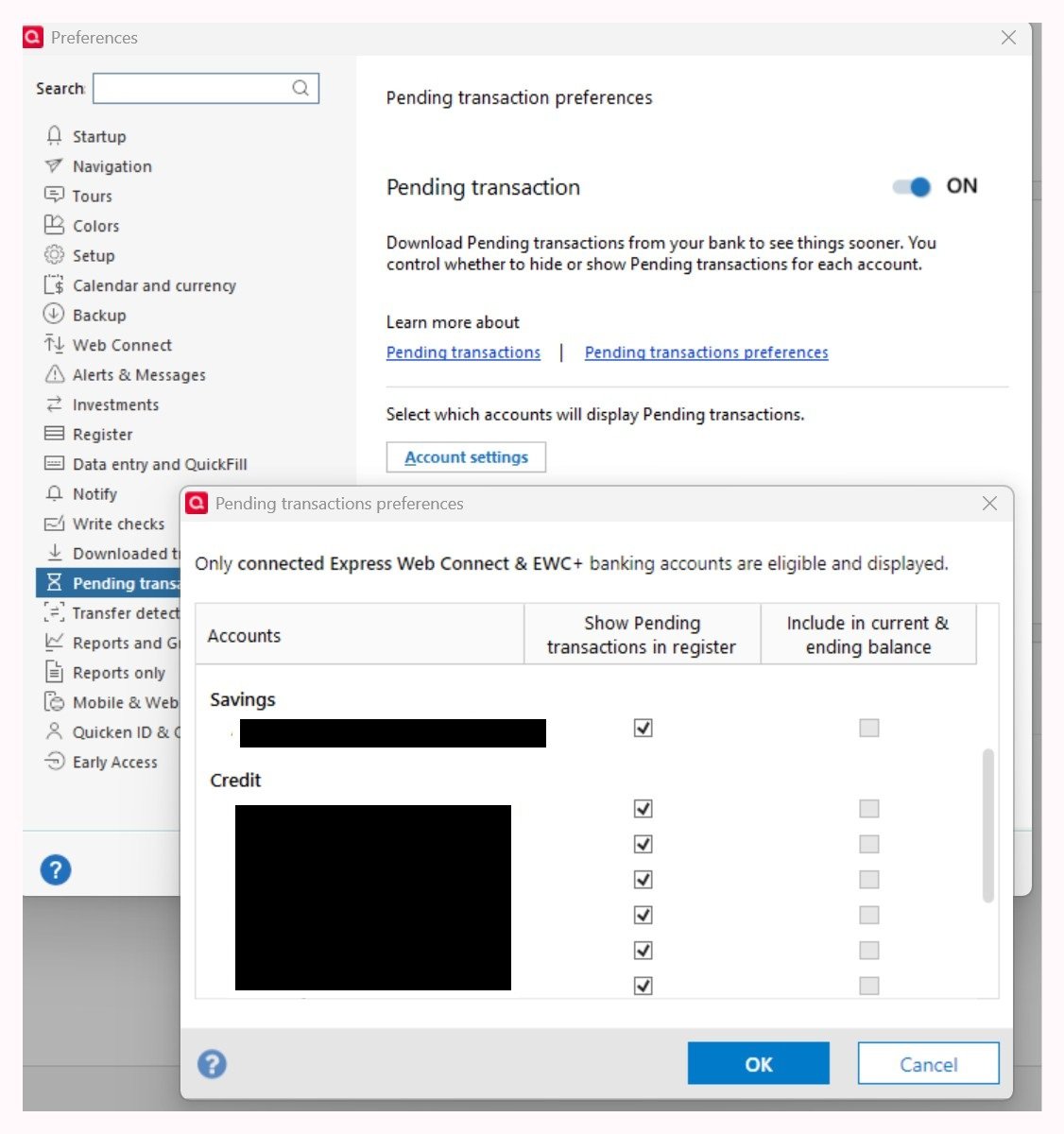Open Pending transactions preferences help link
Viewport: 1064px width, 1134px height.
707,352
